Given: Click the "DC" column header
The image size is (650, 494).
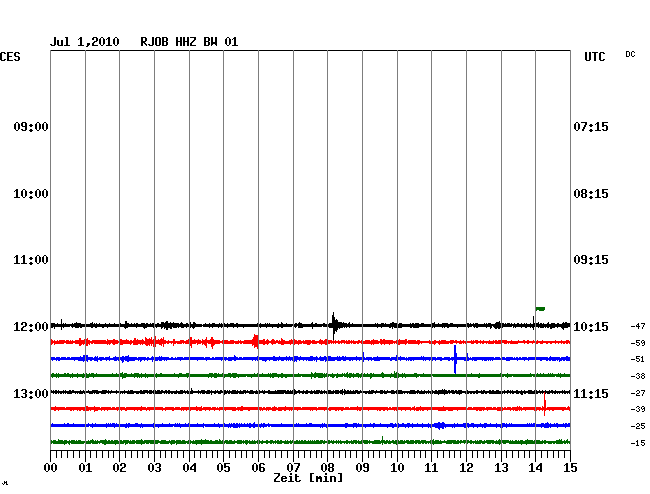Looking at the screenshot, I should coord(630,54).
